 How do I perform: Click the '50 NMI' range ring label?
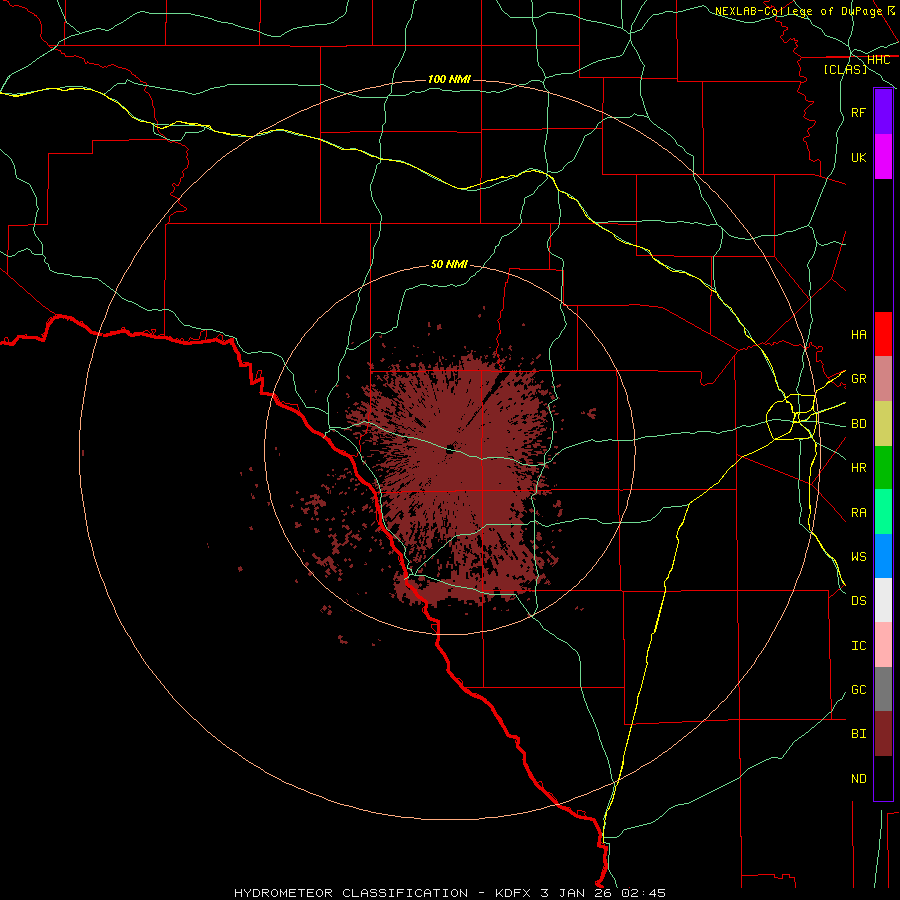[x=449, y=264]
